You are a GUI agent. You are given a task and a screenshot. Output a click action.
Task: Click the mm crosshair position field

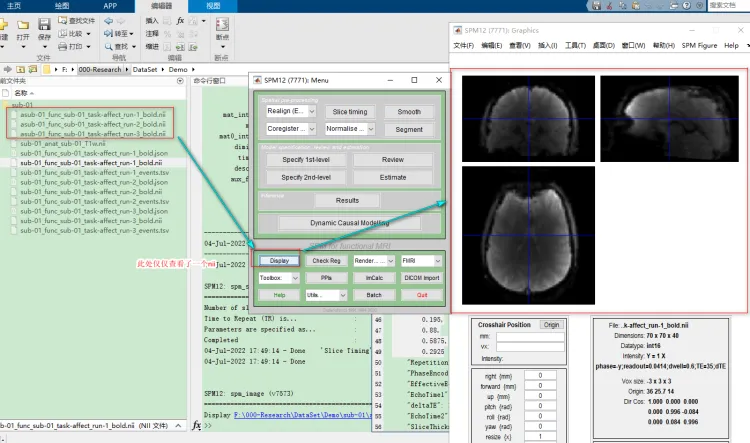tap(530, 336)
